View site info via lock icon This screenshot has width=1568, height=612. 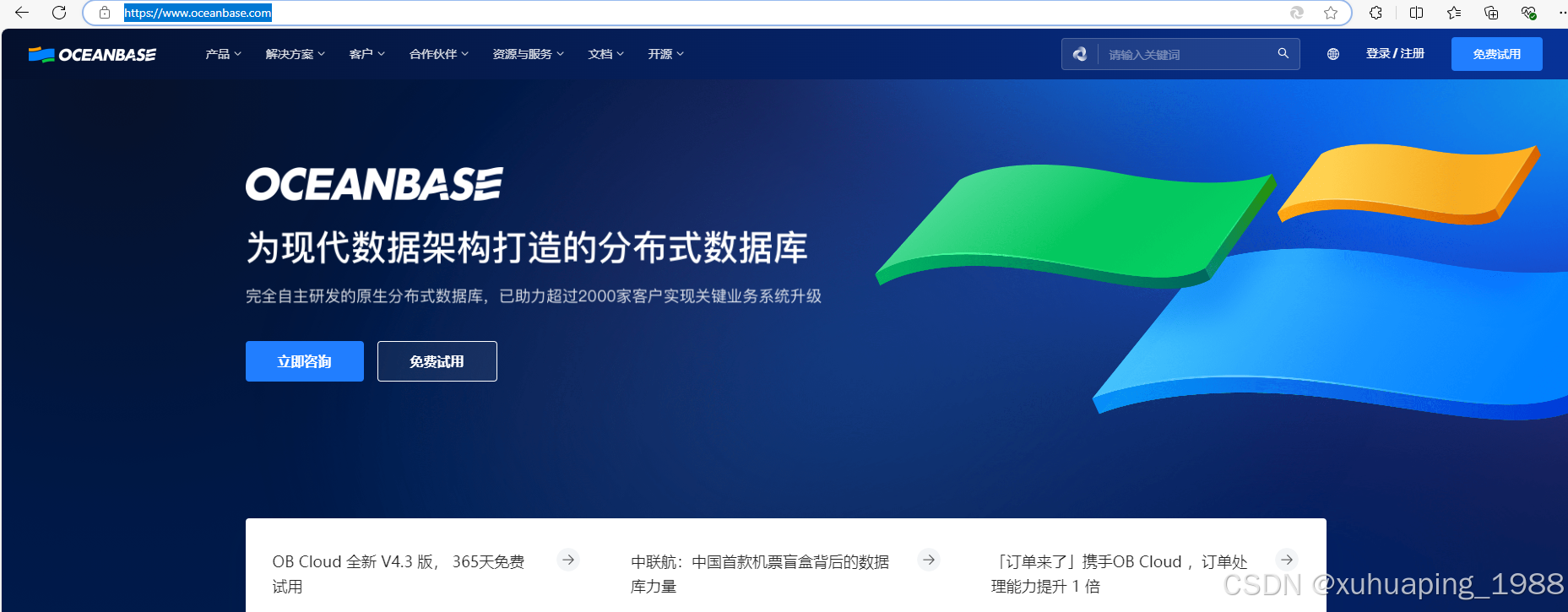click(105, 13)
